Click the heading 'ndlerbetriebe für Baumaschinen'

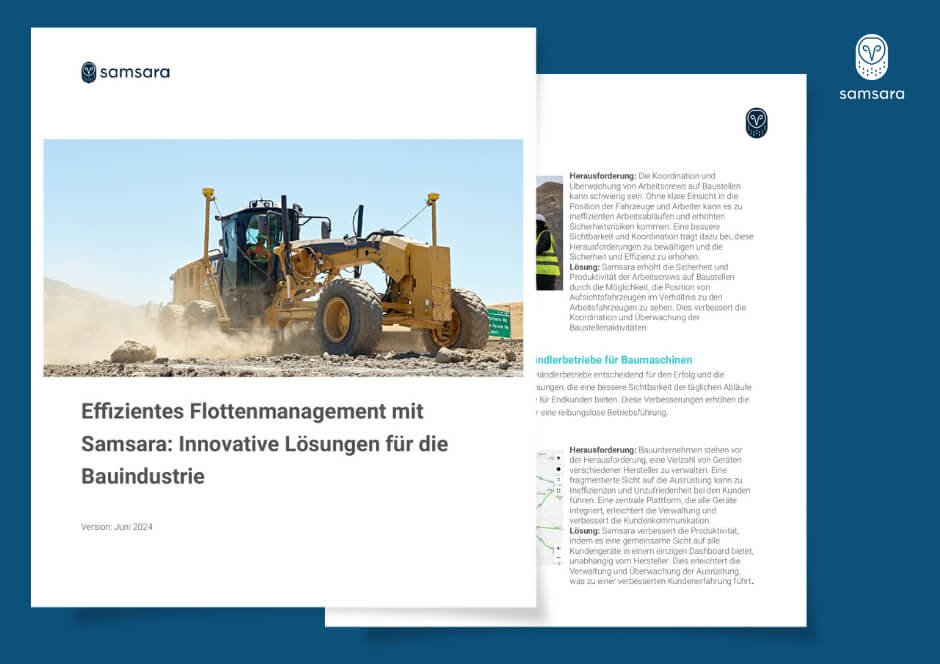(x=613, y=360)
